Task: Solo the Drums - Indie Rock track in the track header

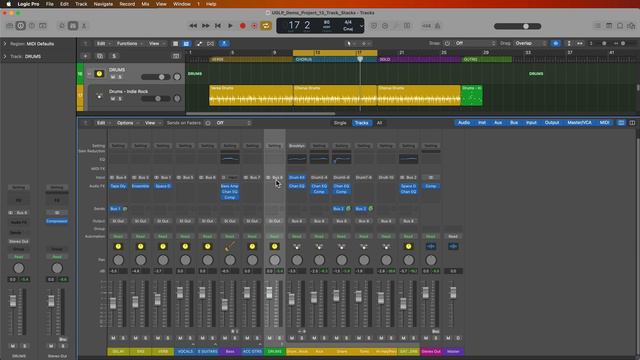Action: pyautogui.click(x=120, y=99)
